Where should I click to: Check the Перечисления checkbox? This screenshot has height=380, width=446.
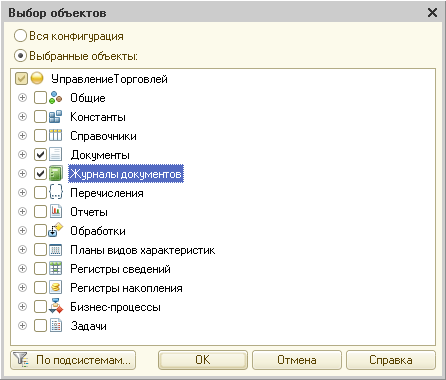(40, 193)
